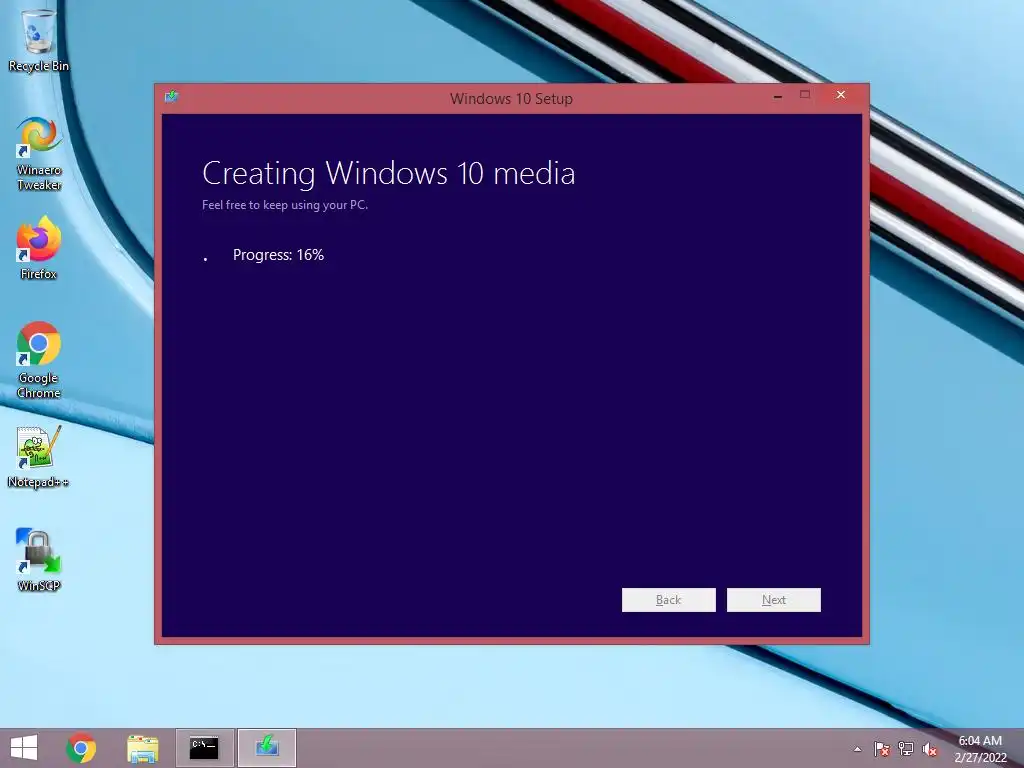Screen dimensions: 1024x768
Task: Close the Windows 10 Setup window
Action: coord(841,95)
